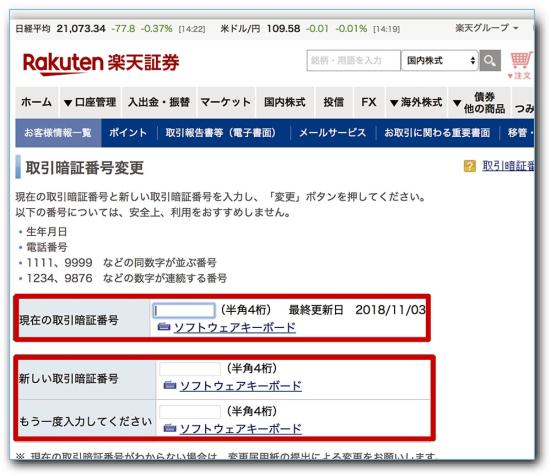Expand the 口座管理 menu
This screenshot has width=551, height=476.
click(90, 102)
